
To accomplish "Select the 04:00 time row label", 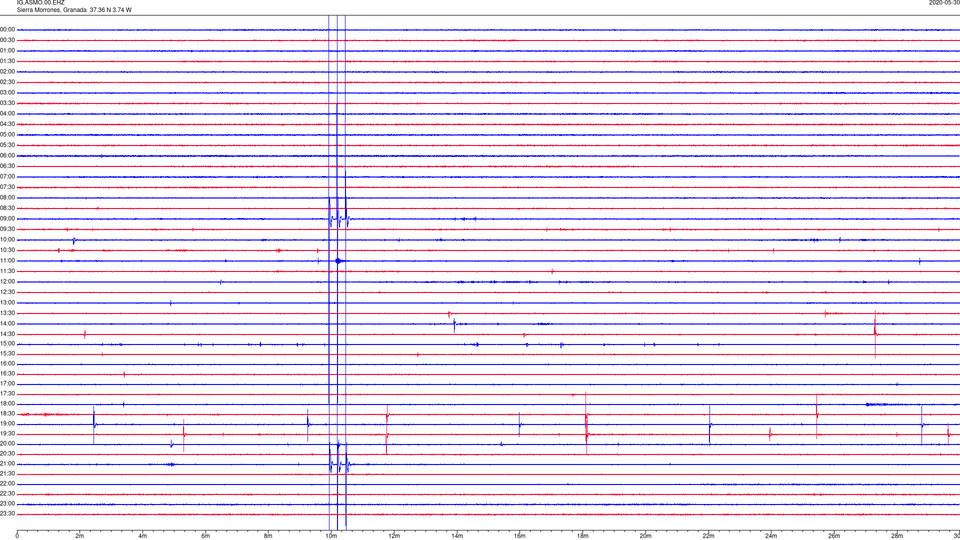I will click(x=7, y=113).
